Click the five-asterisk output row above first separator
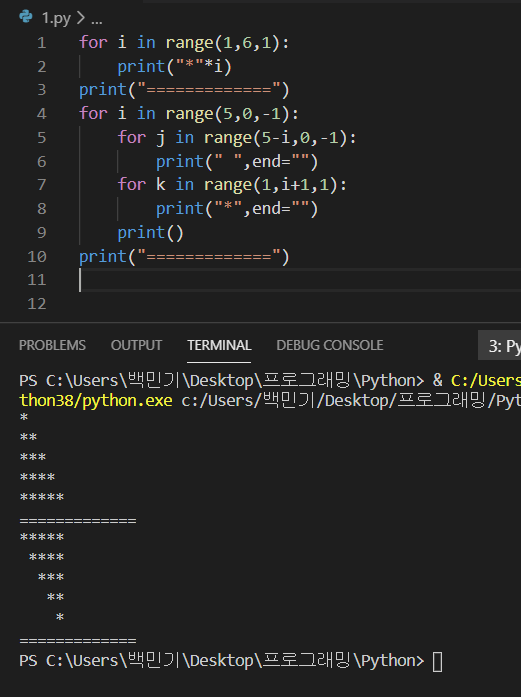 coord(42,497)
